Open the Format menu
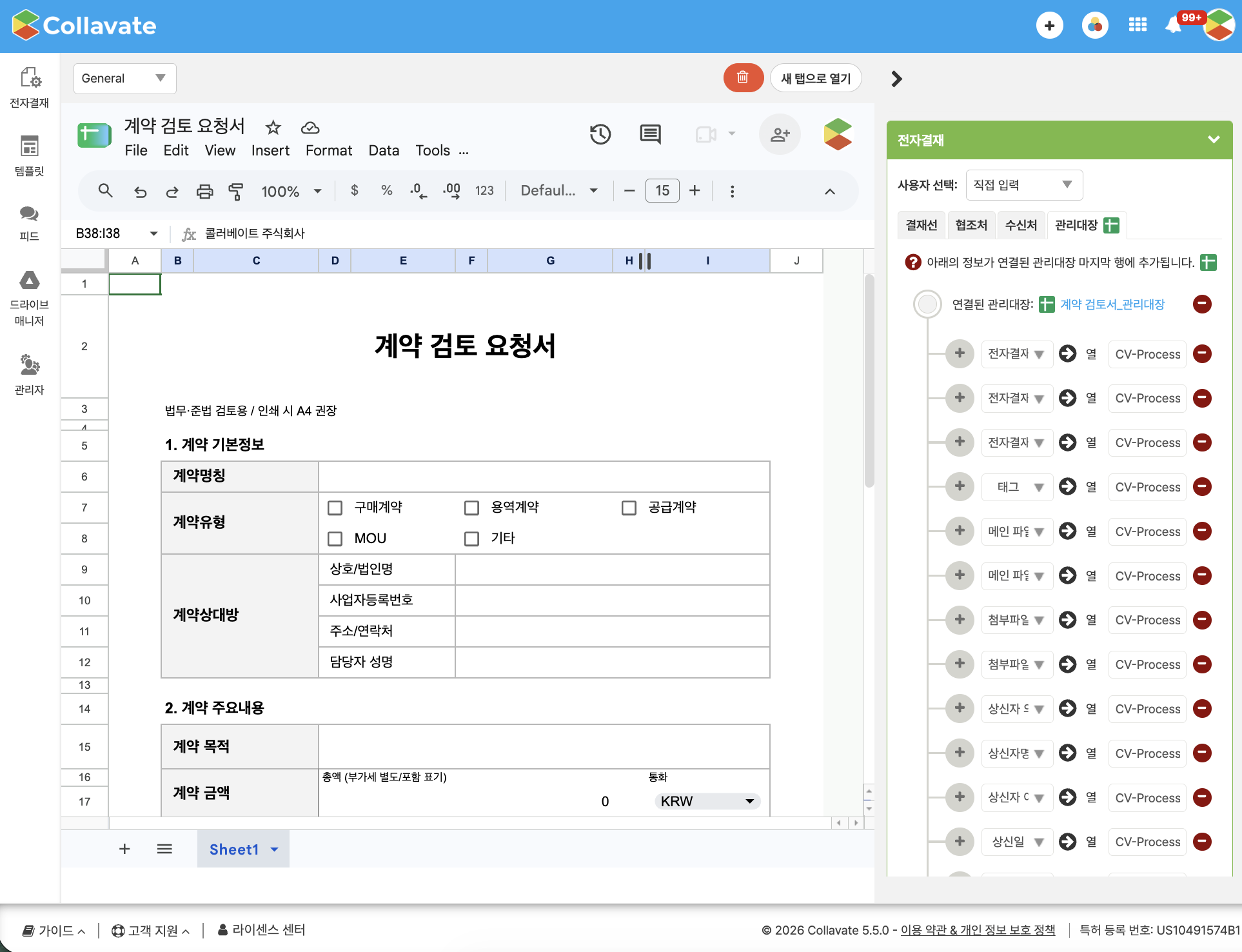Image resolution: width=1242 pixels, height=952 pixels. coord(329,150)
